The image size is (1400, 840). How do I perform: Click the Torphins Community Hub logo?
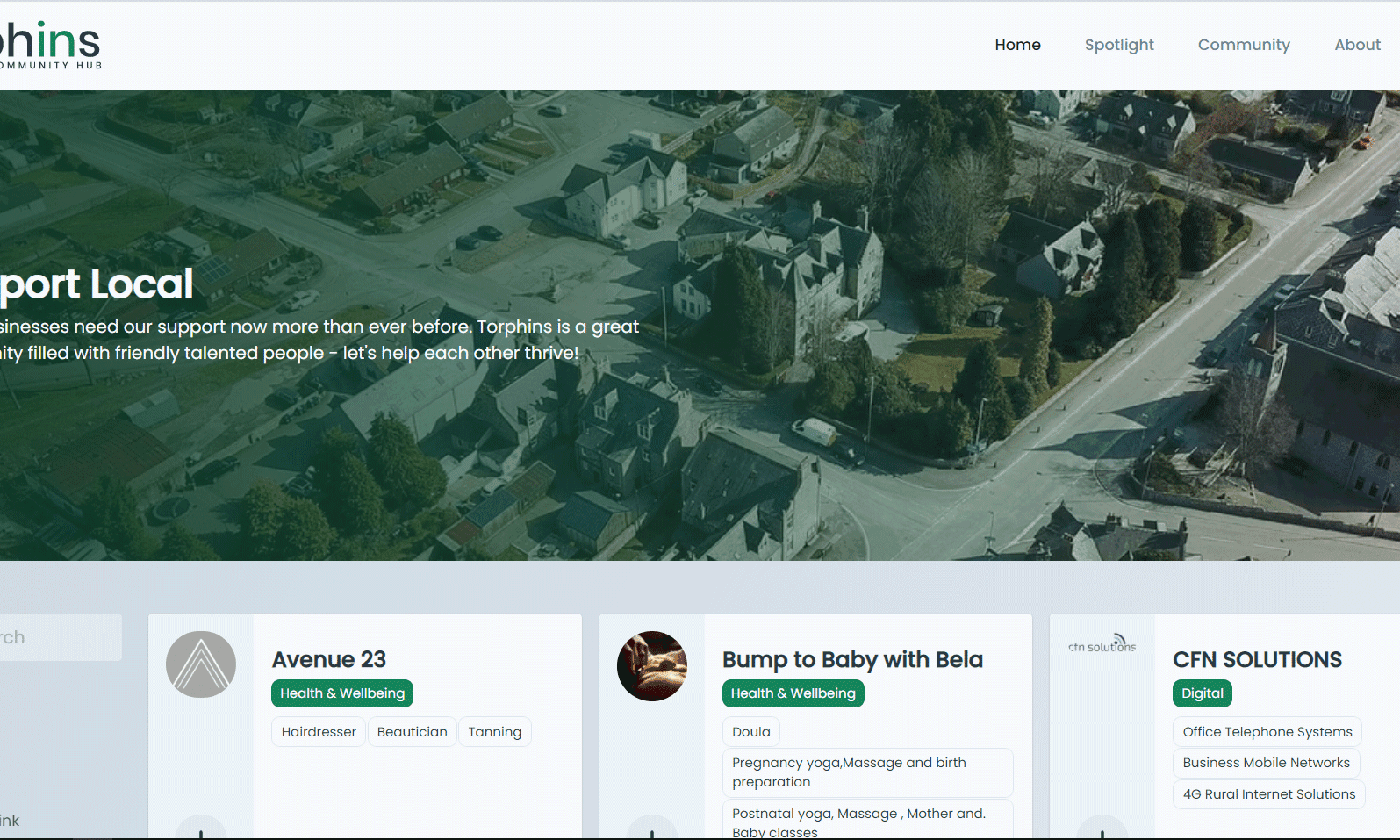tap(51, 46)
